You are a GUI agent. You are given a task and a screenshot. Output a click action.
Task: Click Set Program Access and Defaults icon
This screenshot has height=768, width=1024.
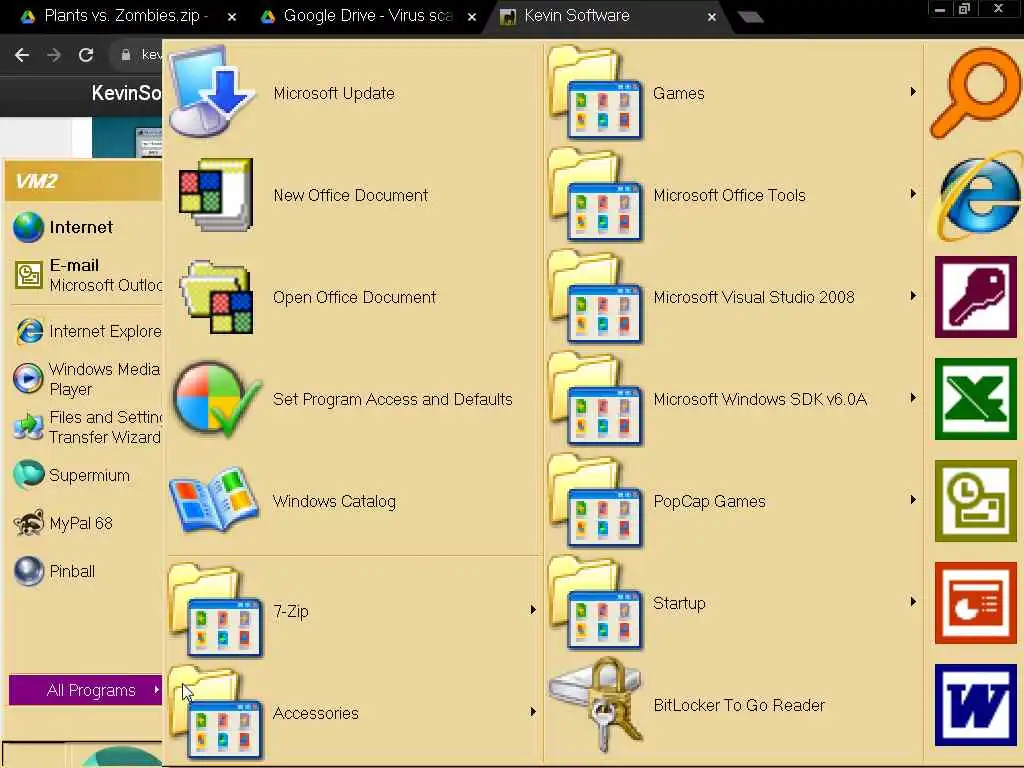point(217,399)
